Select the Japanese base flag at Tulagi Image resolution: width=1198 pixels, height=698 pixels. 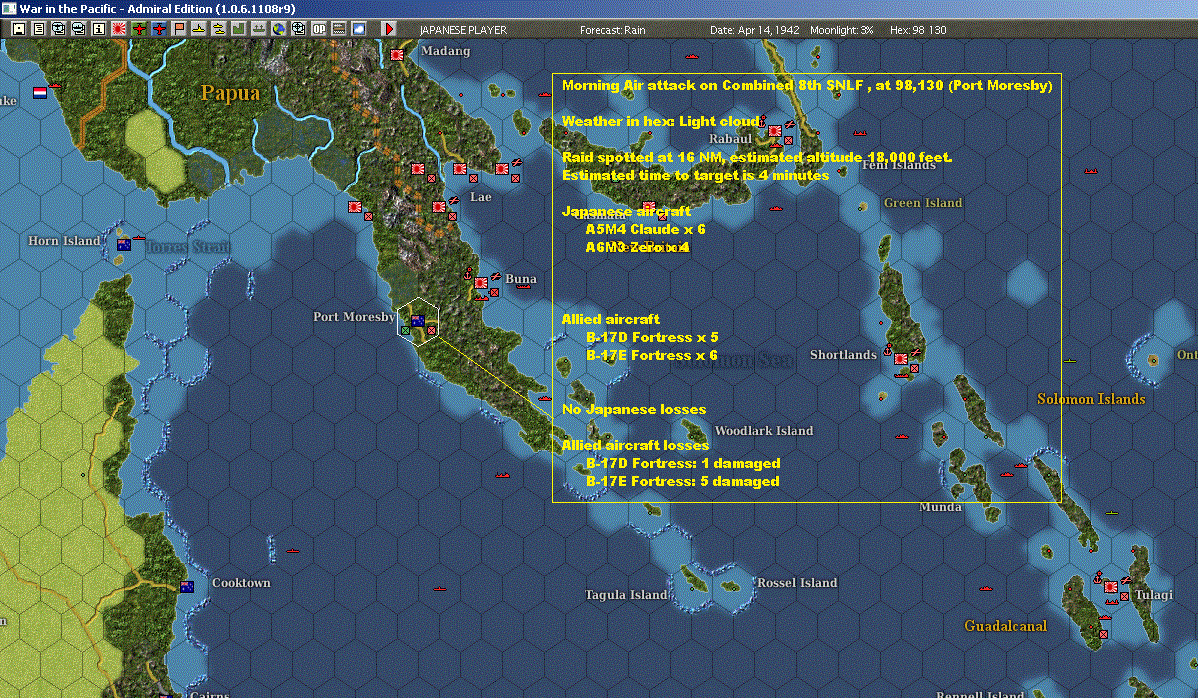[x=1111, y=587]
